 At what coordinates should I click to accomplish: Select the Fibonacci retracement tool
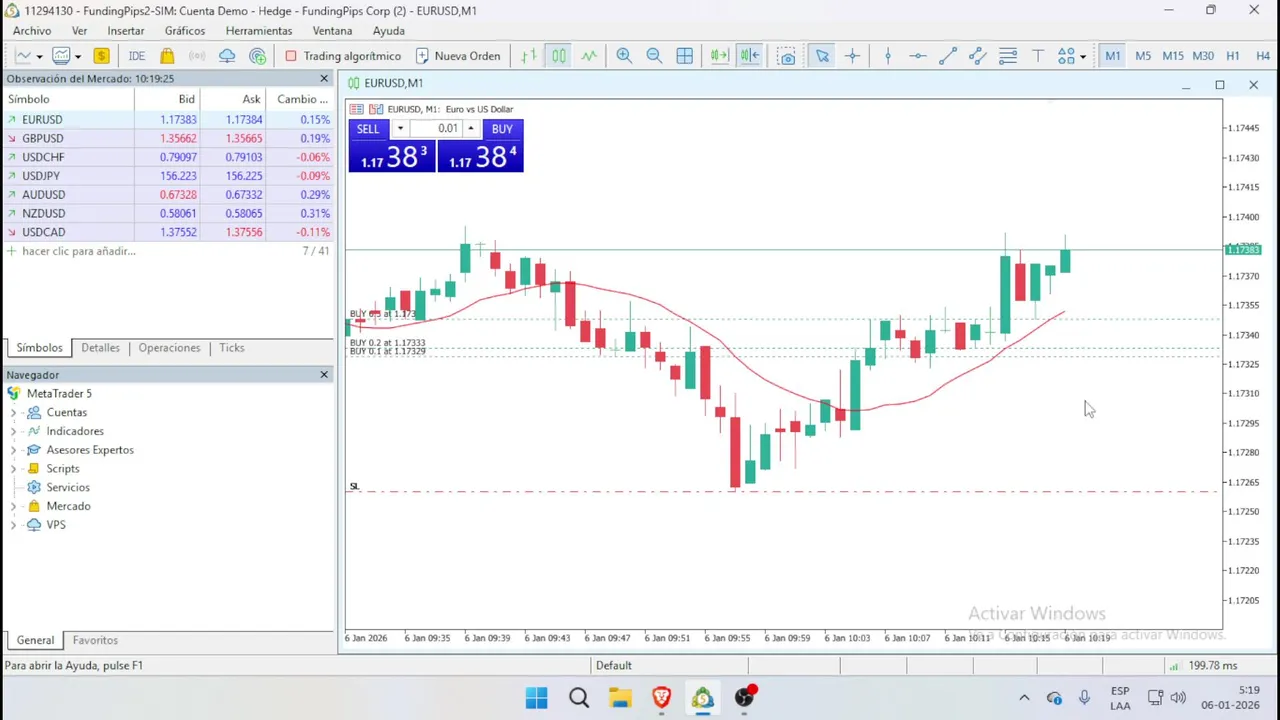coord(1008,56)
